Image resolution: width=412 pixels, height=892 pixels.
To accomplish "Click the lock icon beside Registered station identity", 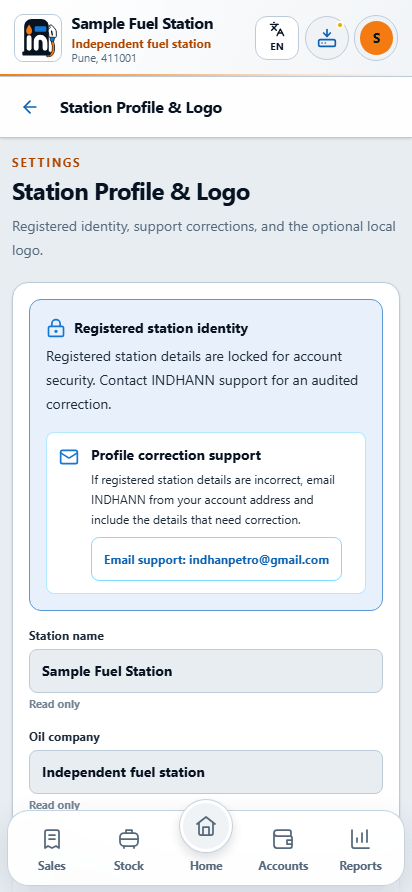I will (x=55, y=328).
